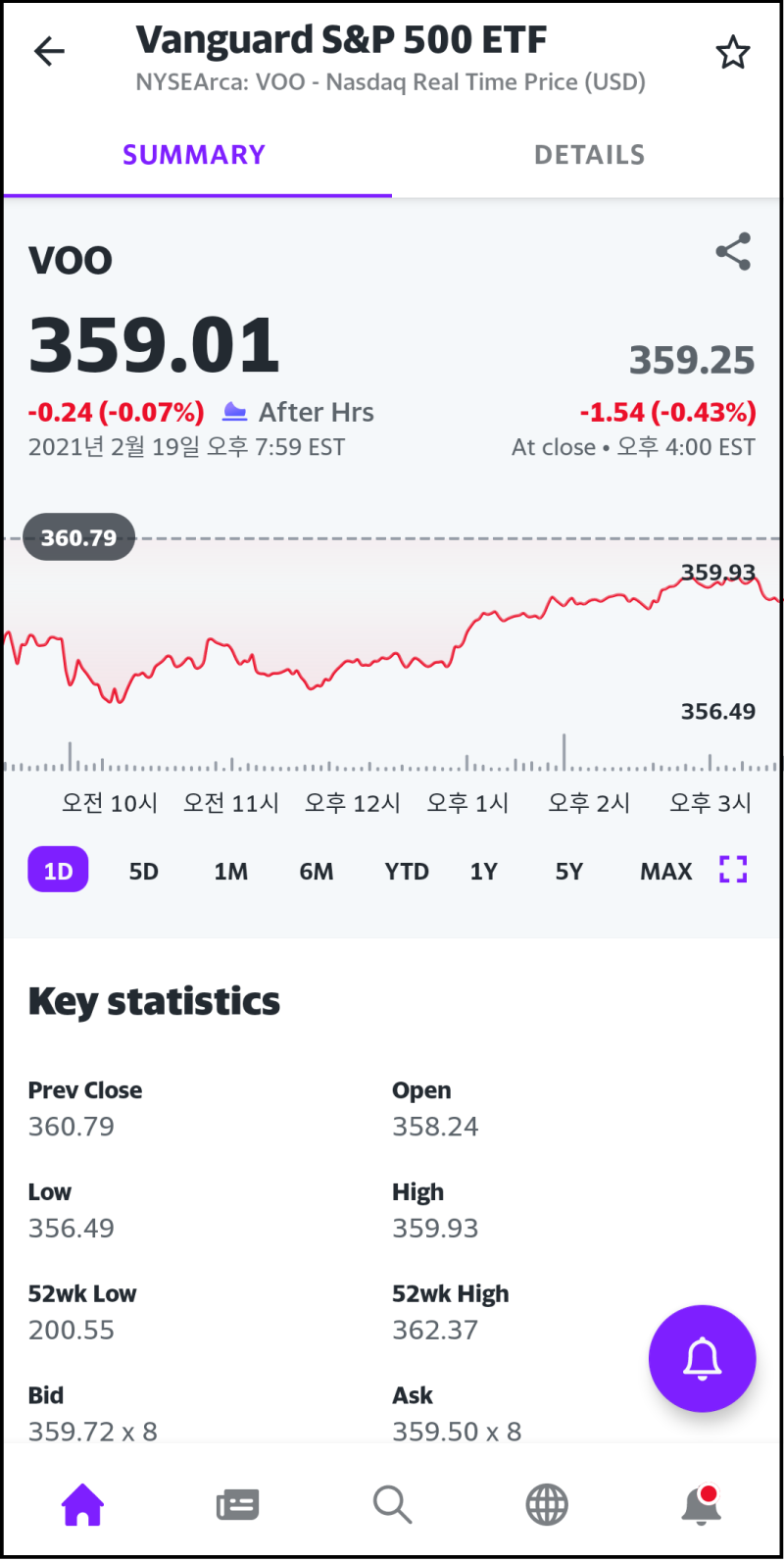
Task: Tap the purple bell alert button
Action: click(x=702, y=1358)
